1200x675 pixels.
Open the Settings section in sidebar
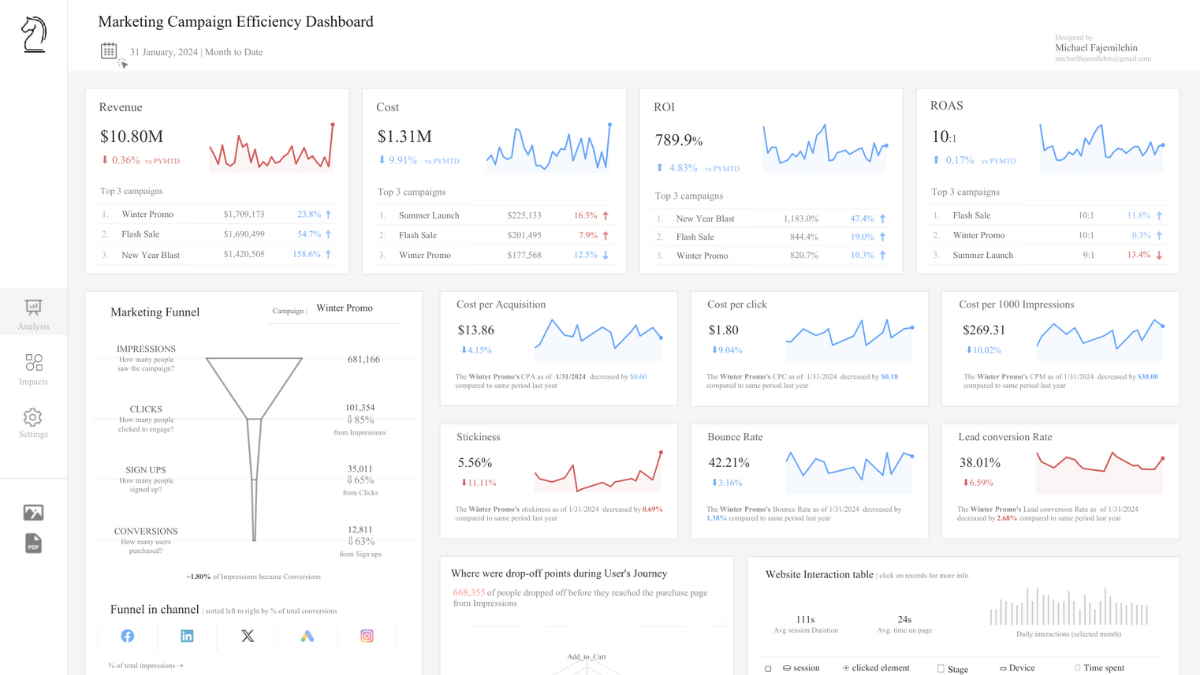coord(33,425)
